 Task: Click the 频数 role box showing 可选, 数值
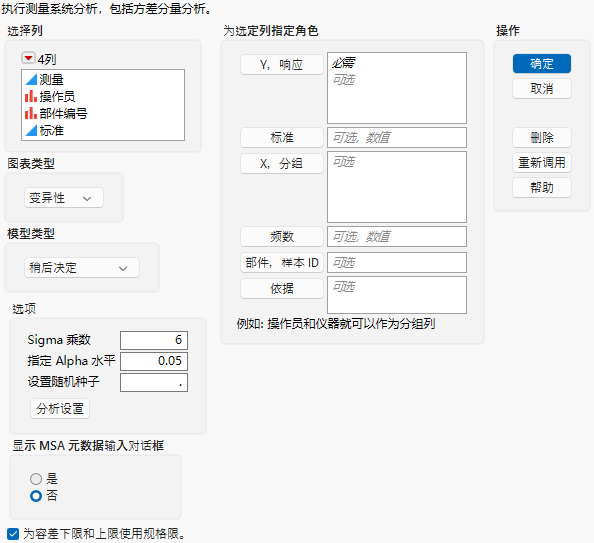(x=397, y=236)
